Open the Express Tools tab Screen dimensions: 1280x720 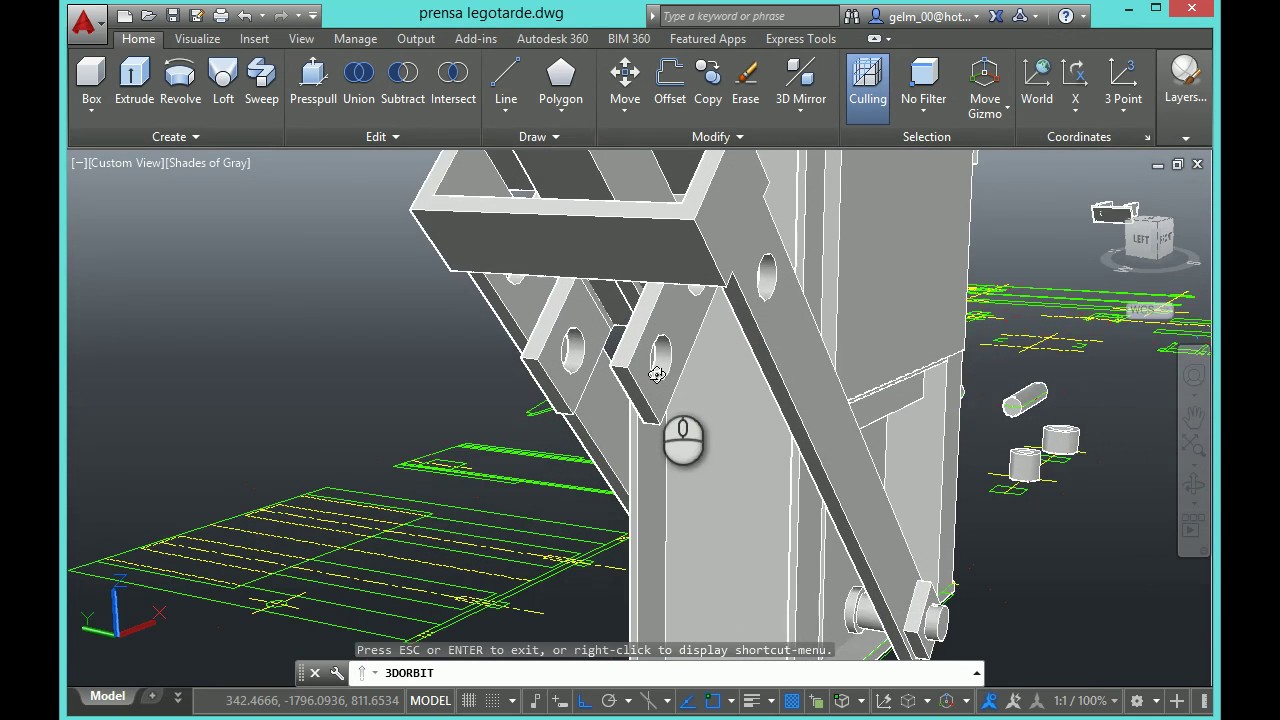pos(801,39)
